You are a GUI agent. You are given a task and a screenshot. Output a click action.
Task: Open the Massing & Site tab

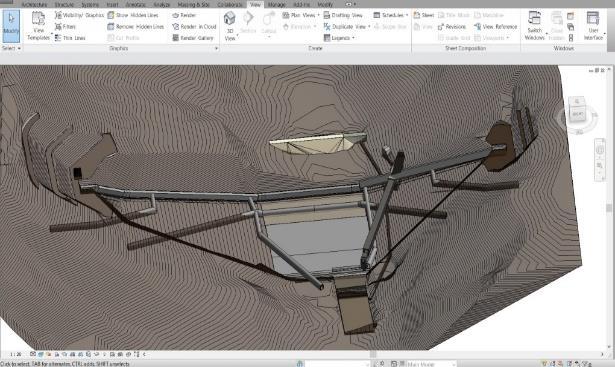[195, 4]
